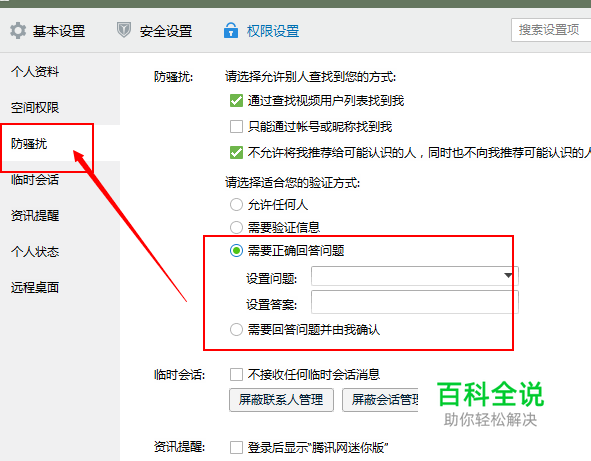Select 个人资料 in the sidebar
The width and height of the screenshot is (591, 461).
(x=35, y=71)
